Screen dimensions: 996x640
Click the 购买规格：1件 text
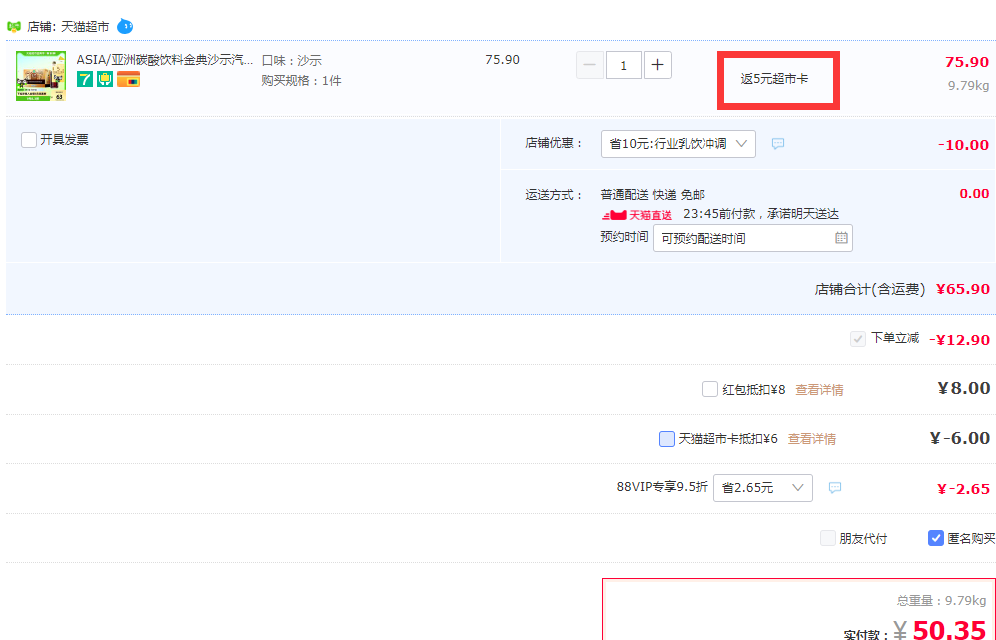301,81
